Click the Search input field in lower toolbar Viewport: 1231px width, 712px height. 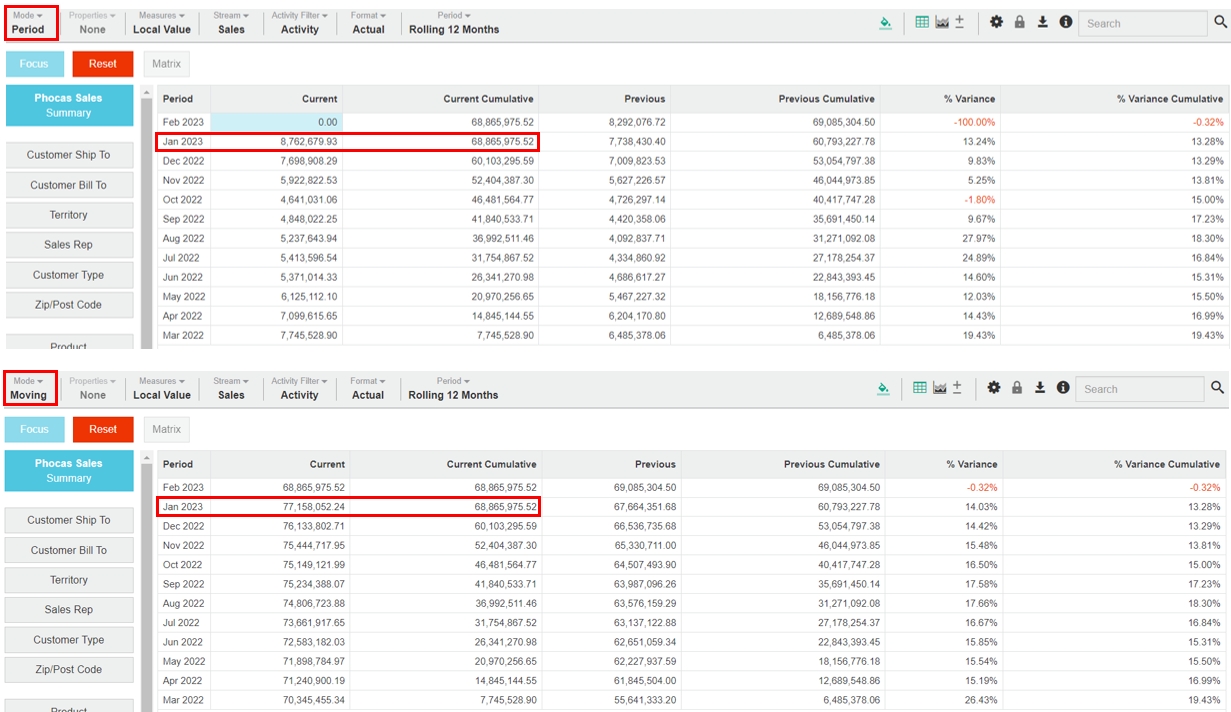[1140, 389]
